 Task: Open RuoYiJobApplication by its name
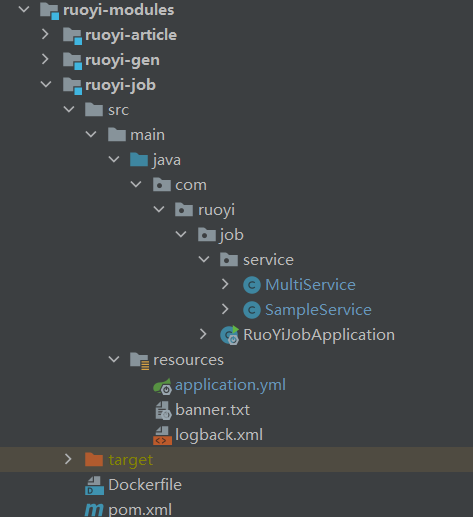click(319, 336)
